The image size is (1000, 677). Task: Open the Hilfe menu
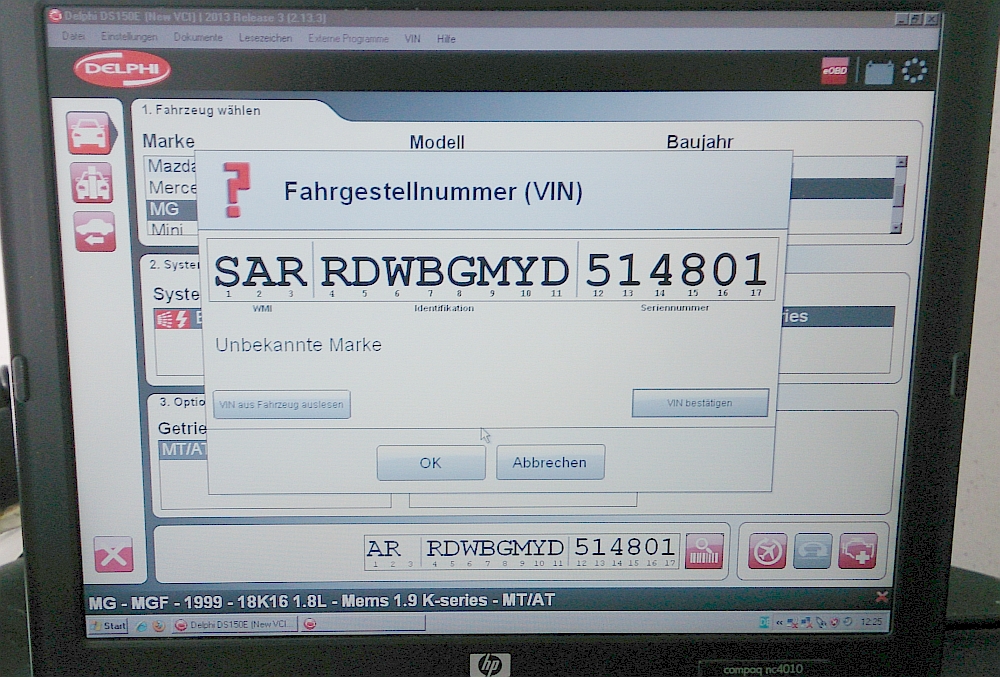tap(446, 39)
